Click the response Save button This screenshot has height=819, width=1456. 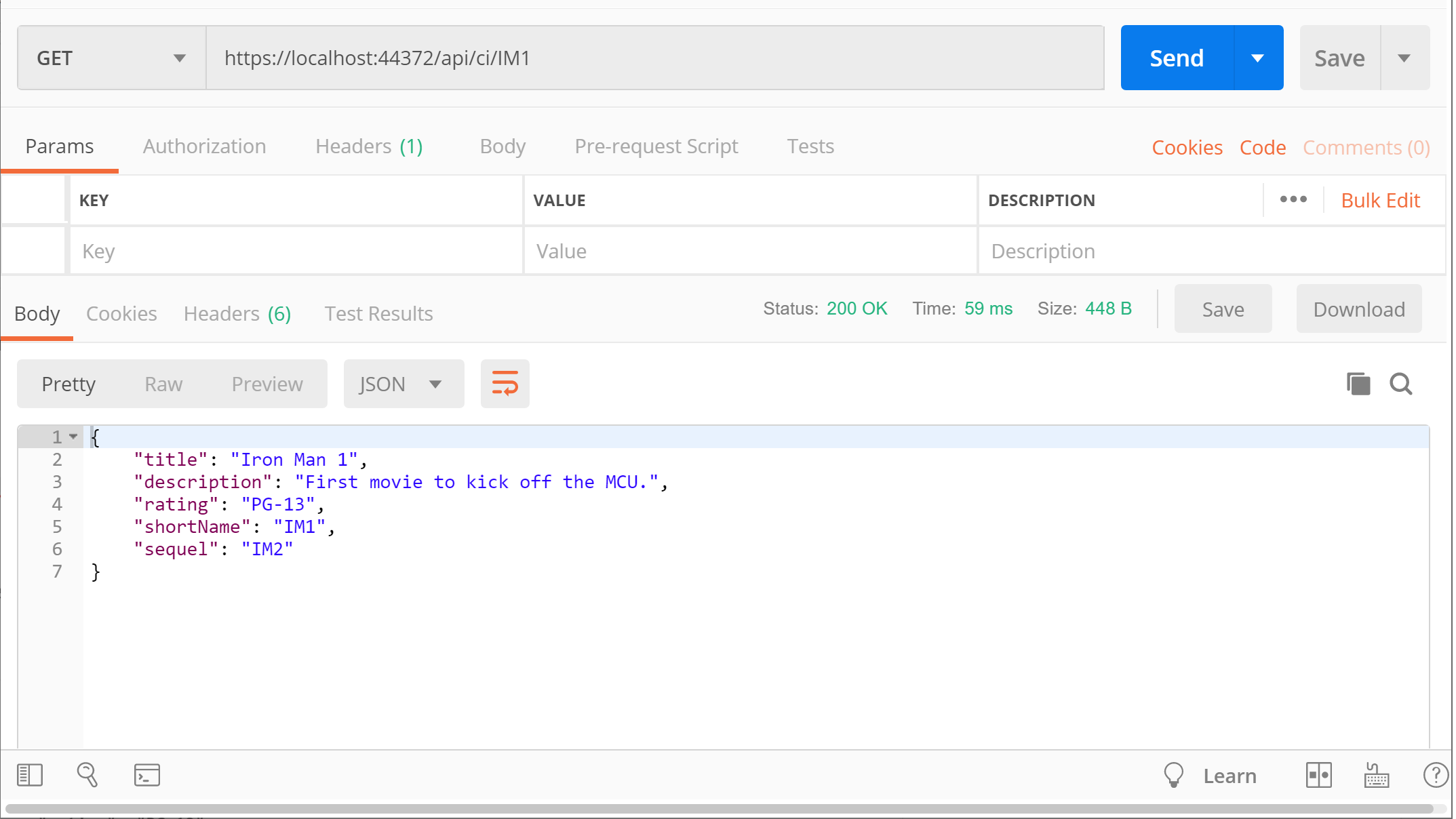pyautogui.click(x=1223, y=309)
